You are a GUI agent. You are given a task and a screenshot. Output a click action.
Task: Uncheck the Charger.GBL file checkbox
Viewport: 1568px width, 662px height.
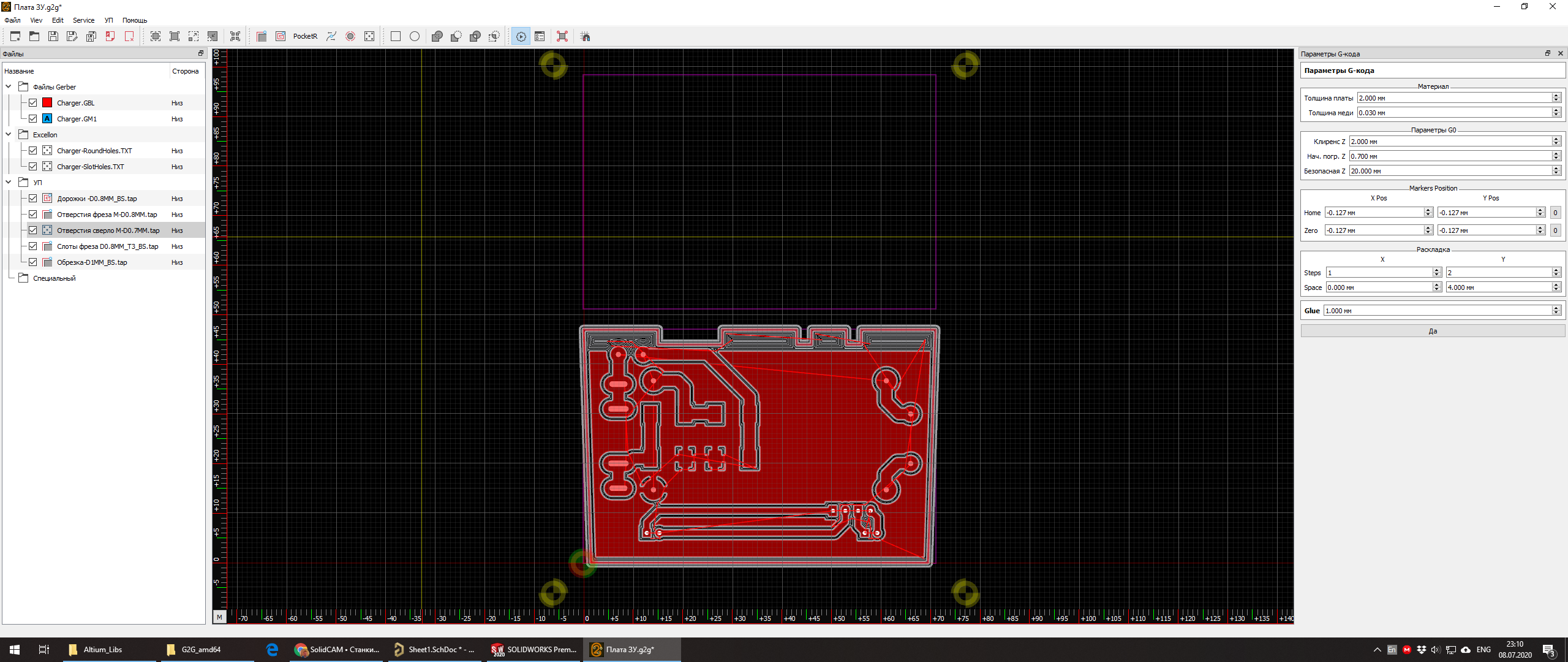[x=33, y=103]
